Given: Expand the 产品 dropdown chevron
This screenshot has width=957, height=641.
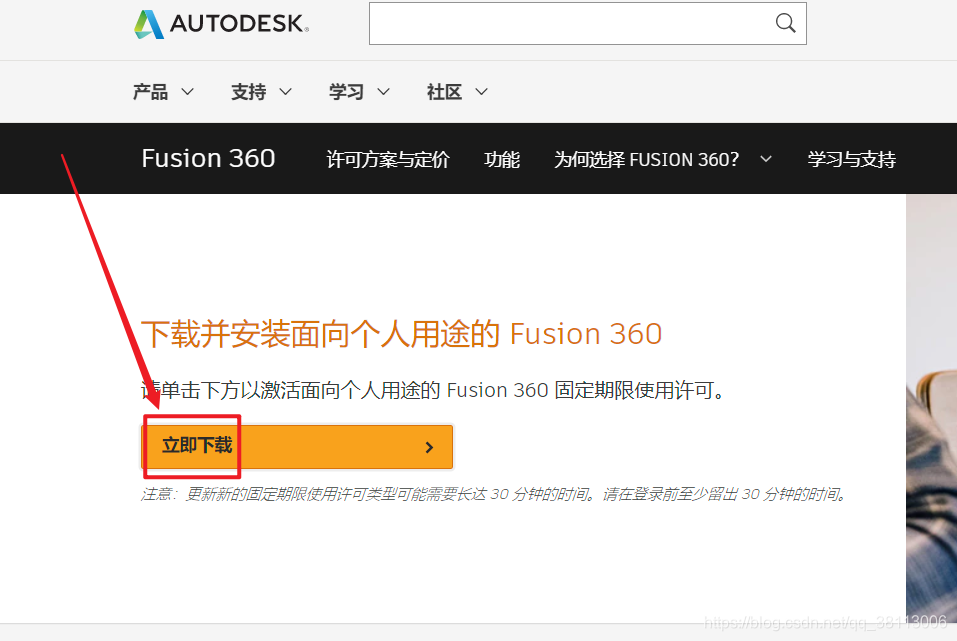Looking at the screenshot, I should tap(188, 92).
